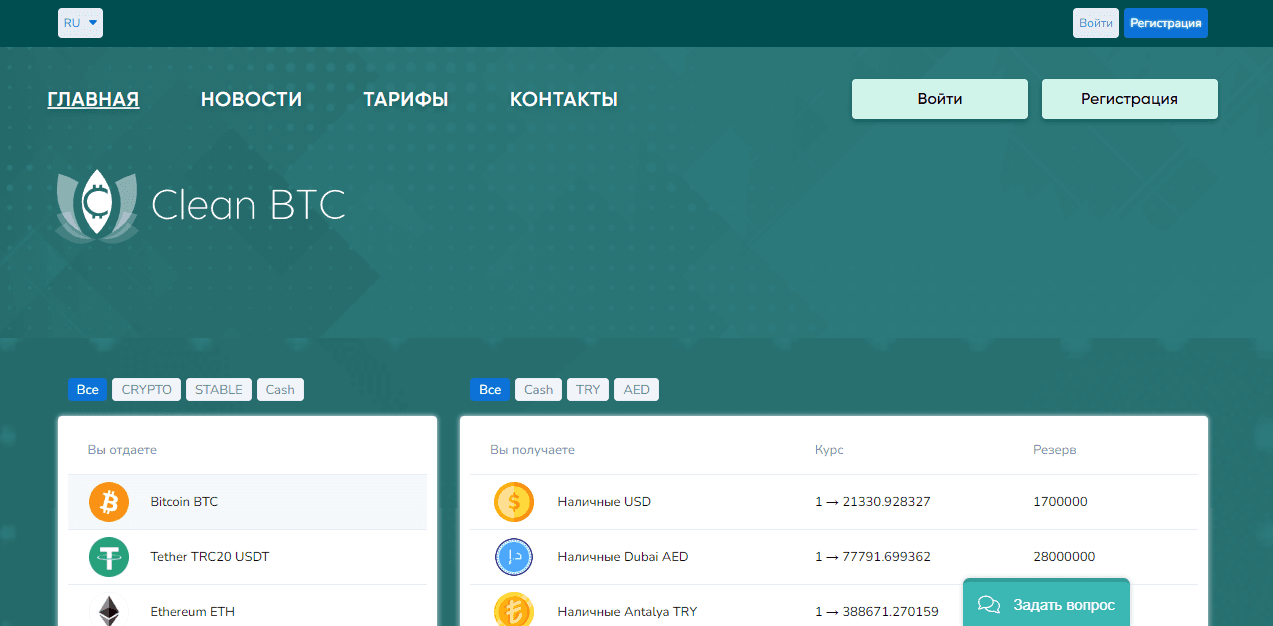Viewport: 1273px width, 626px height.
Task: Click the Tether TRC20 USDT coin icon
Action: click(x=109, y=557)
